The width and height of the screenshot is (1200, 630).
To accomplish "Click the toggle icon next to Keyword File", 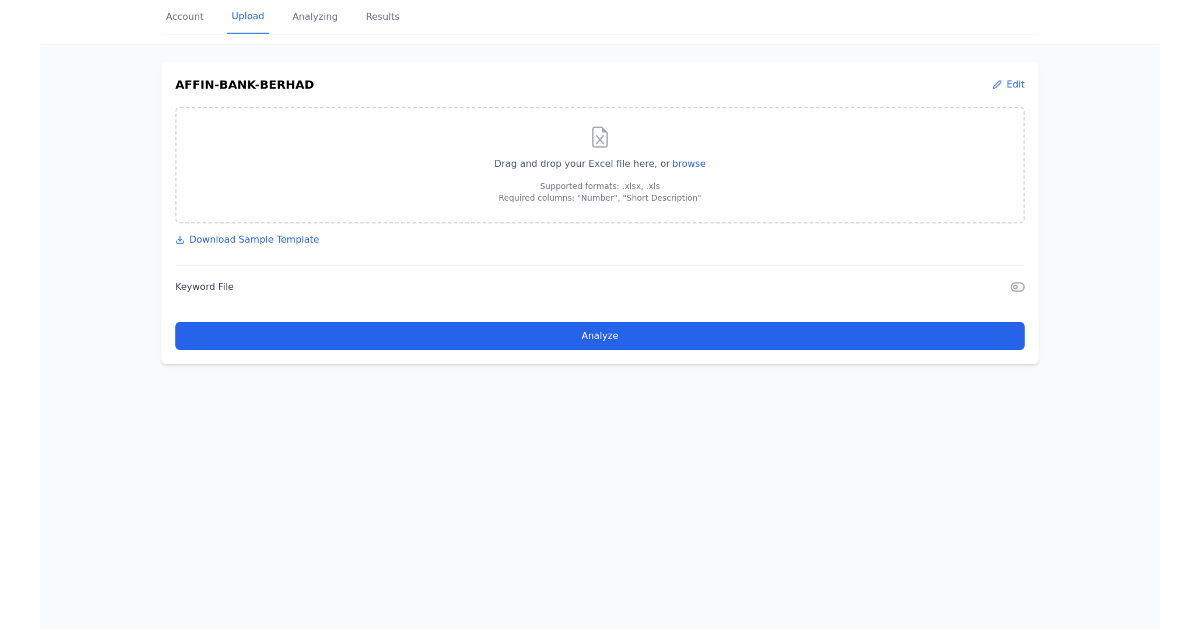I will coord(1017,287).
